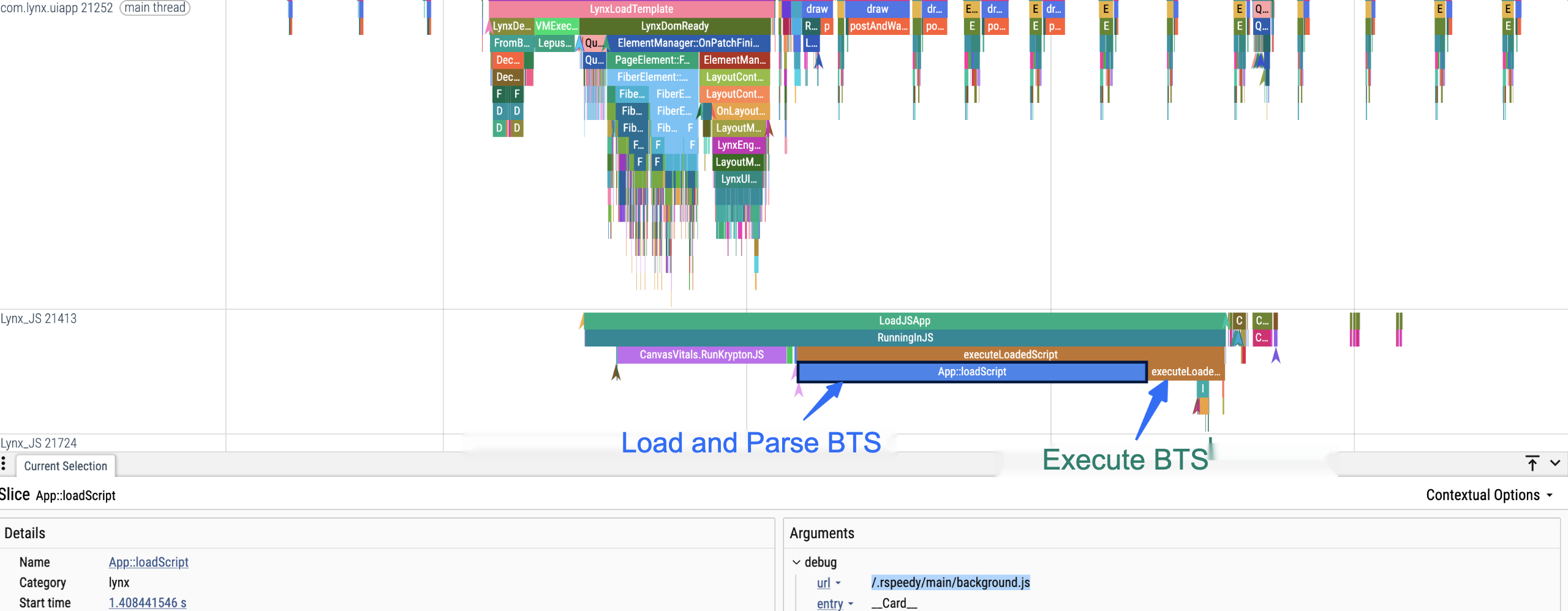Click the App::loadScript name link in Details
This screenshot has width=1568, height=611.
pos(148,562)
